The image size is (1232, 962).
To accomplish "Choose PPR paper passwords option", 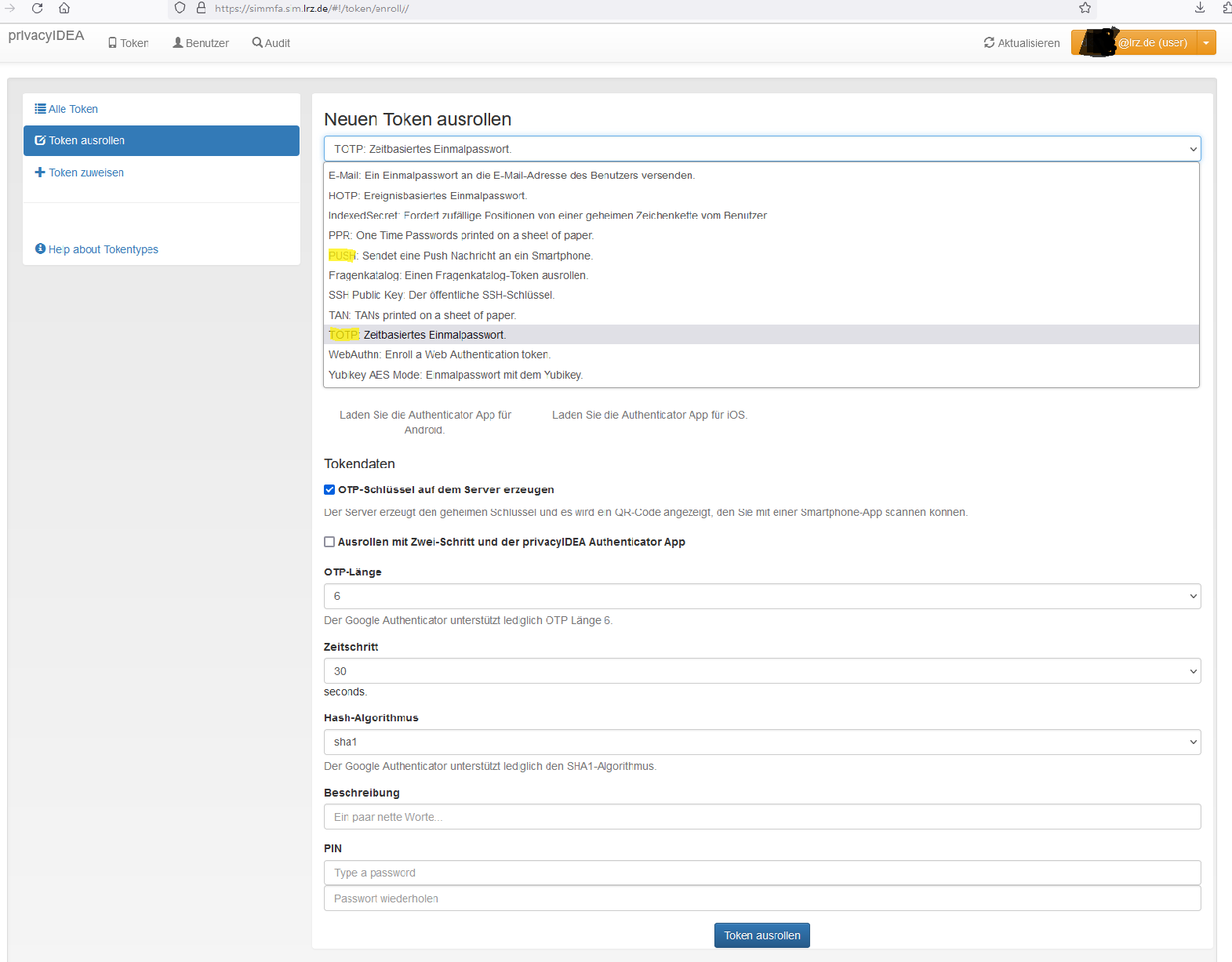I will tap(761, 235).
